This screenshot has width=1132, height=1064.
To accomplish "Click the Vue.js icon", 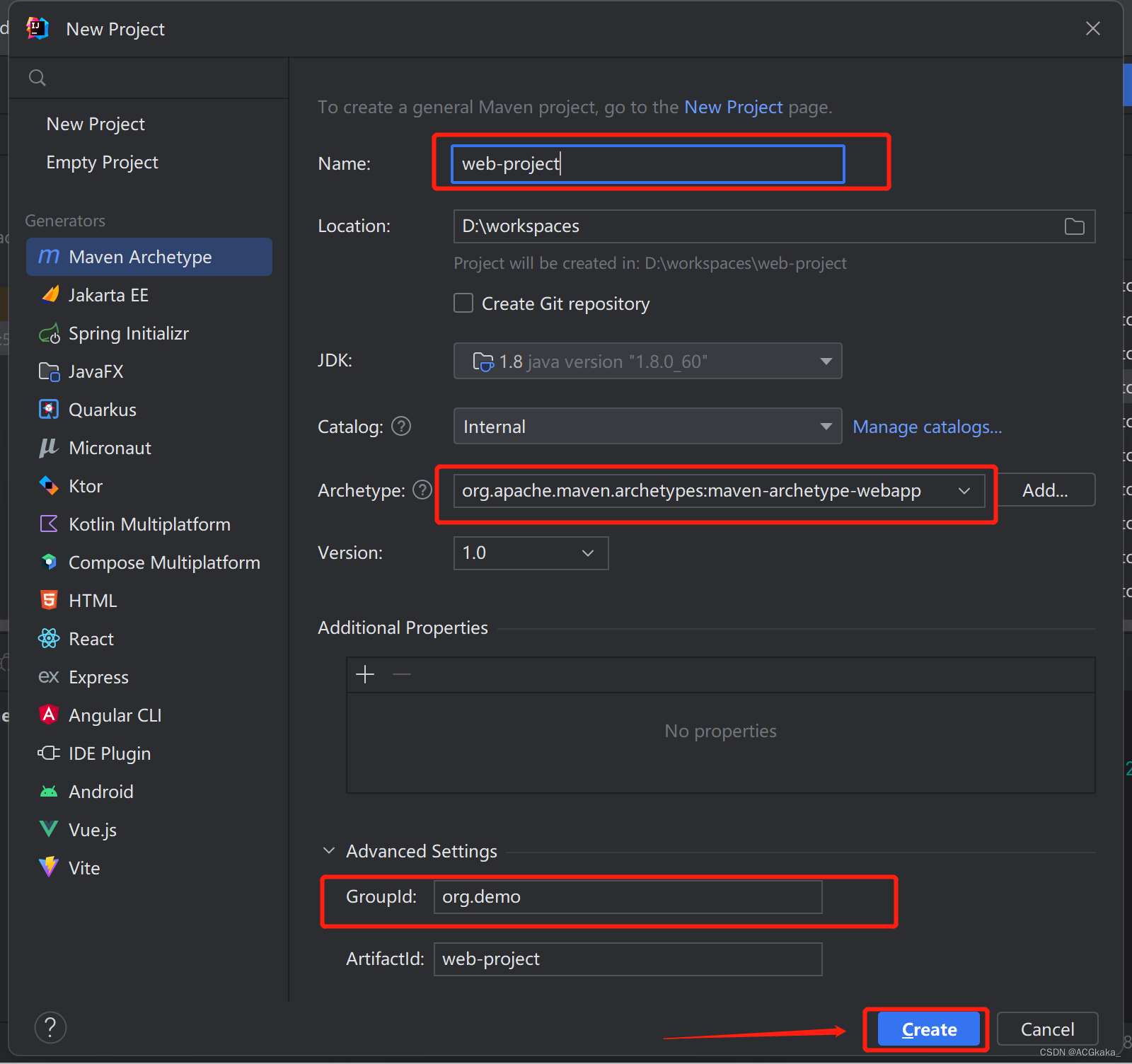I will pyautogui.click(x=49, y=828).
